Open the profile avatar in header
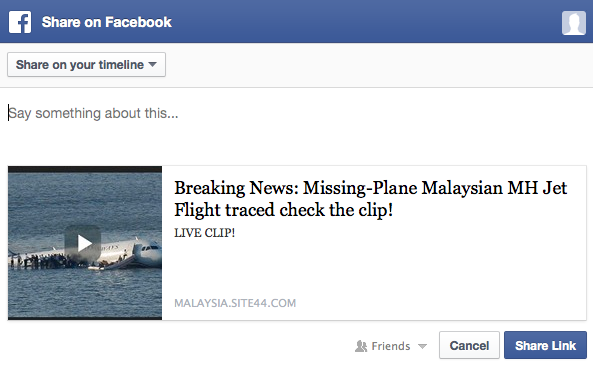This screenshot has width=593, height=365. click(574, 23)
